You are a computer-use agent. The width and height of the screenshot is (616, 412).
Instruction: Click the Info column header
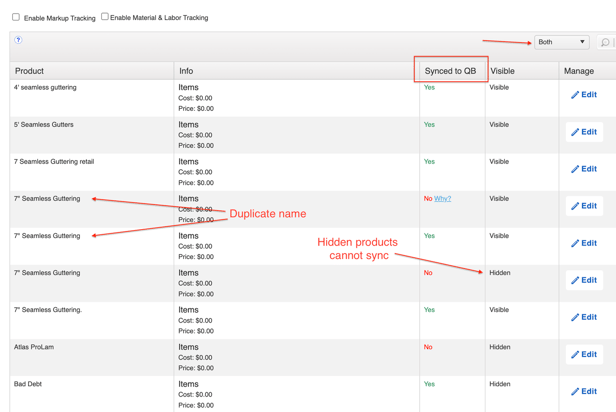186,71
